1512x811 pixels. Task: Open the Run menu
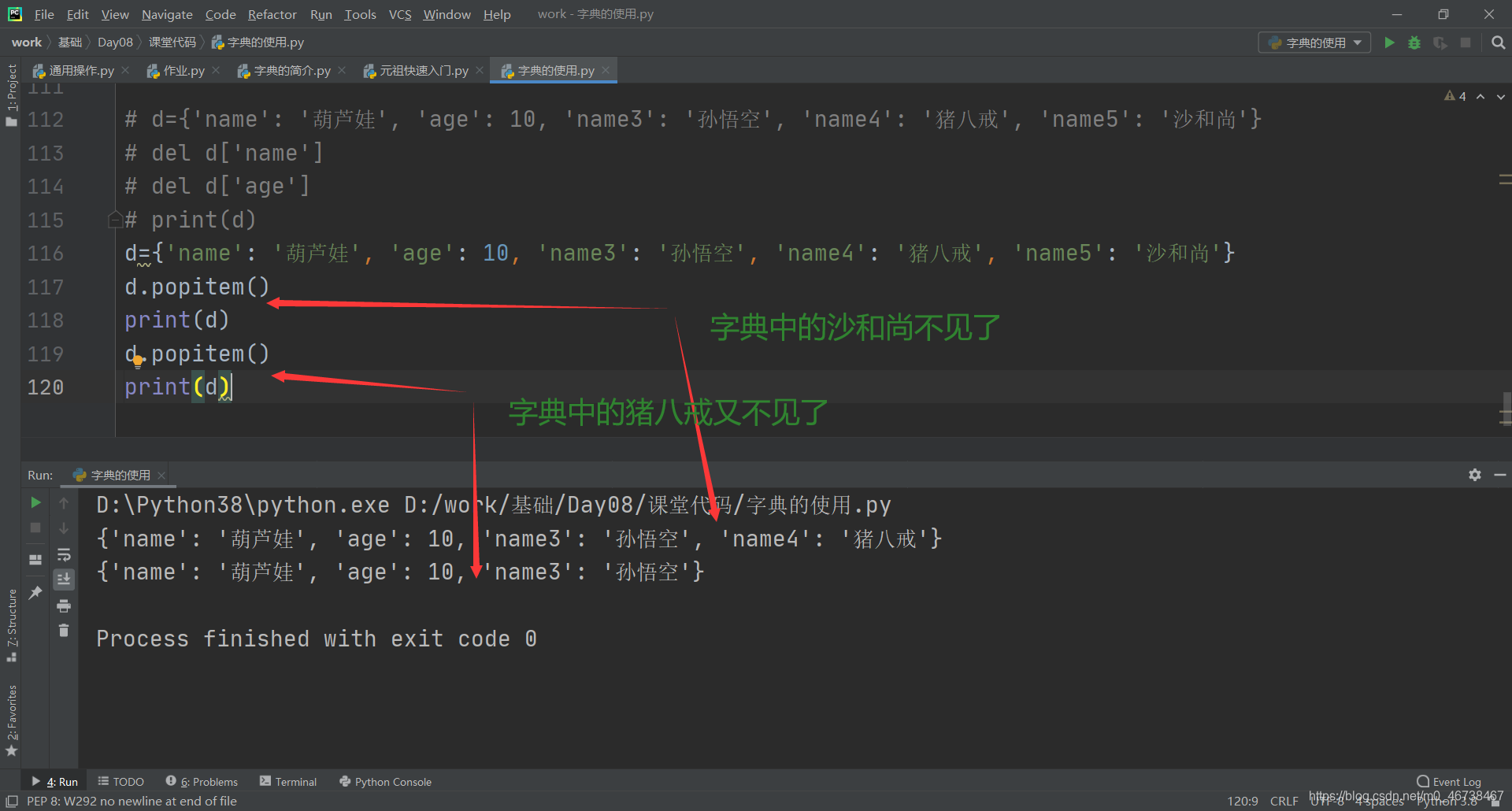click(321, 14)
